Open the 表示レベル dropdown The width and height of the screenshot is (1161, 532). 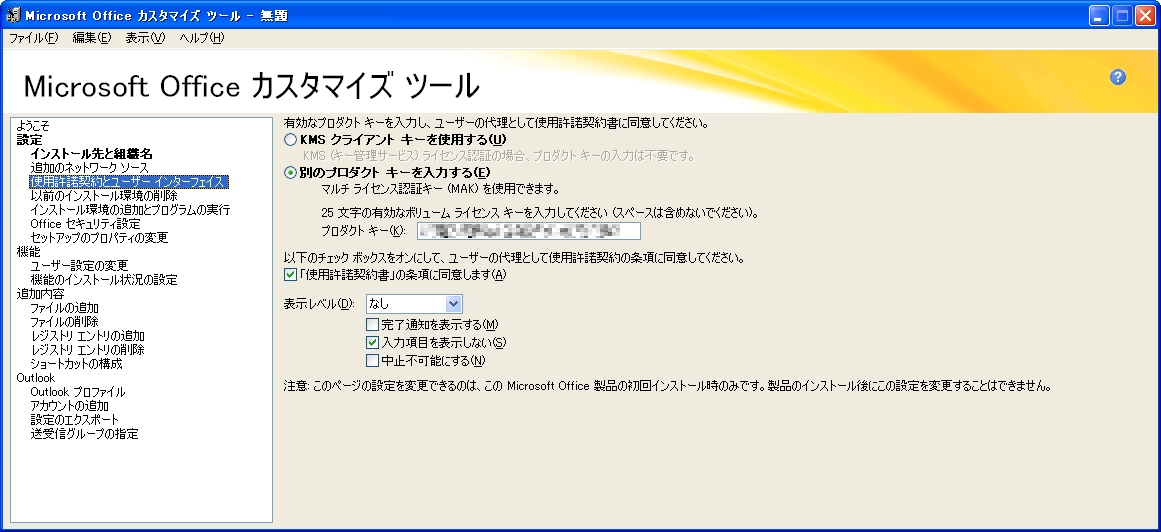pyautogui.click(x=414, y=303)
